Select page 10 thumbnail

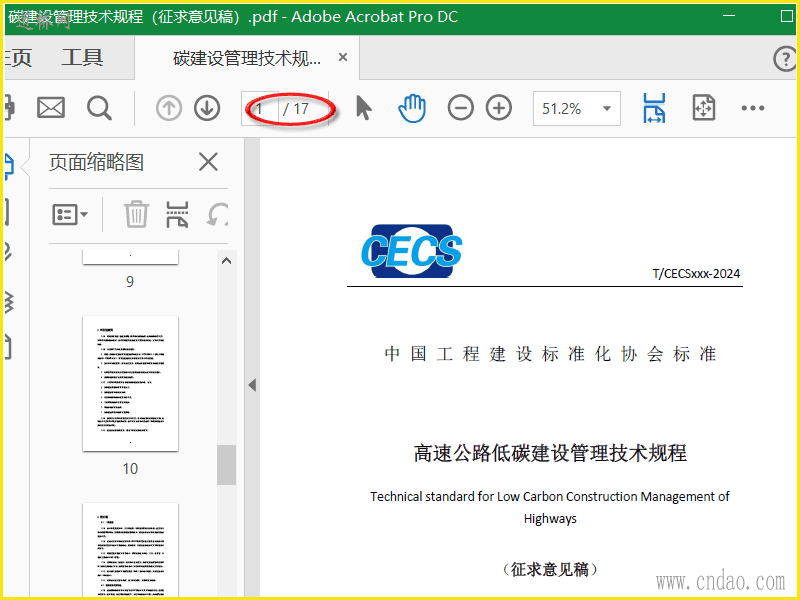tap(131, 383)
